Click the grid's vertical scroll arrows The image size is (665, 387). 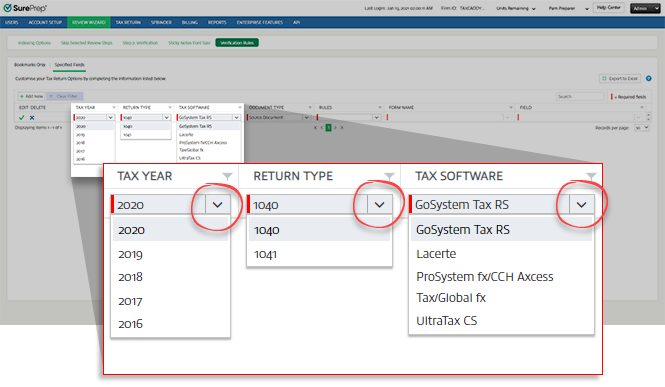point(648,117)
